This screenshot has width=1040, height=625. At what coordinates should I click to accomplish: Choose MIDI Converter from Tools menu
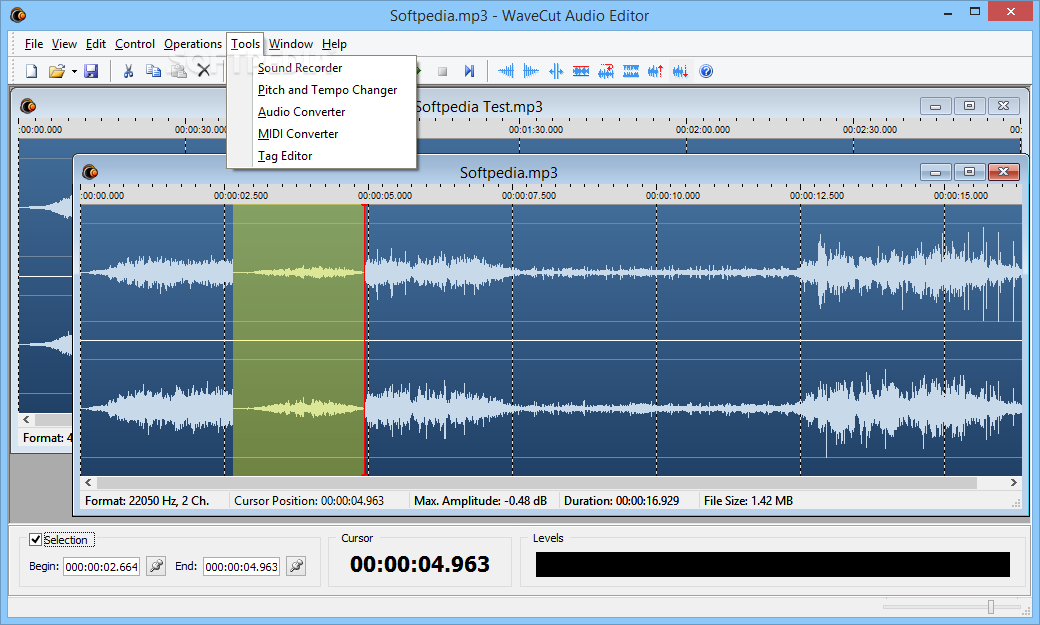tap(322, 133)
